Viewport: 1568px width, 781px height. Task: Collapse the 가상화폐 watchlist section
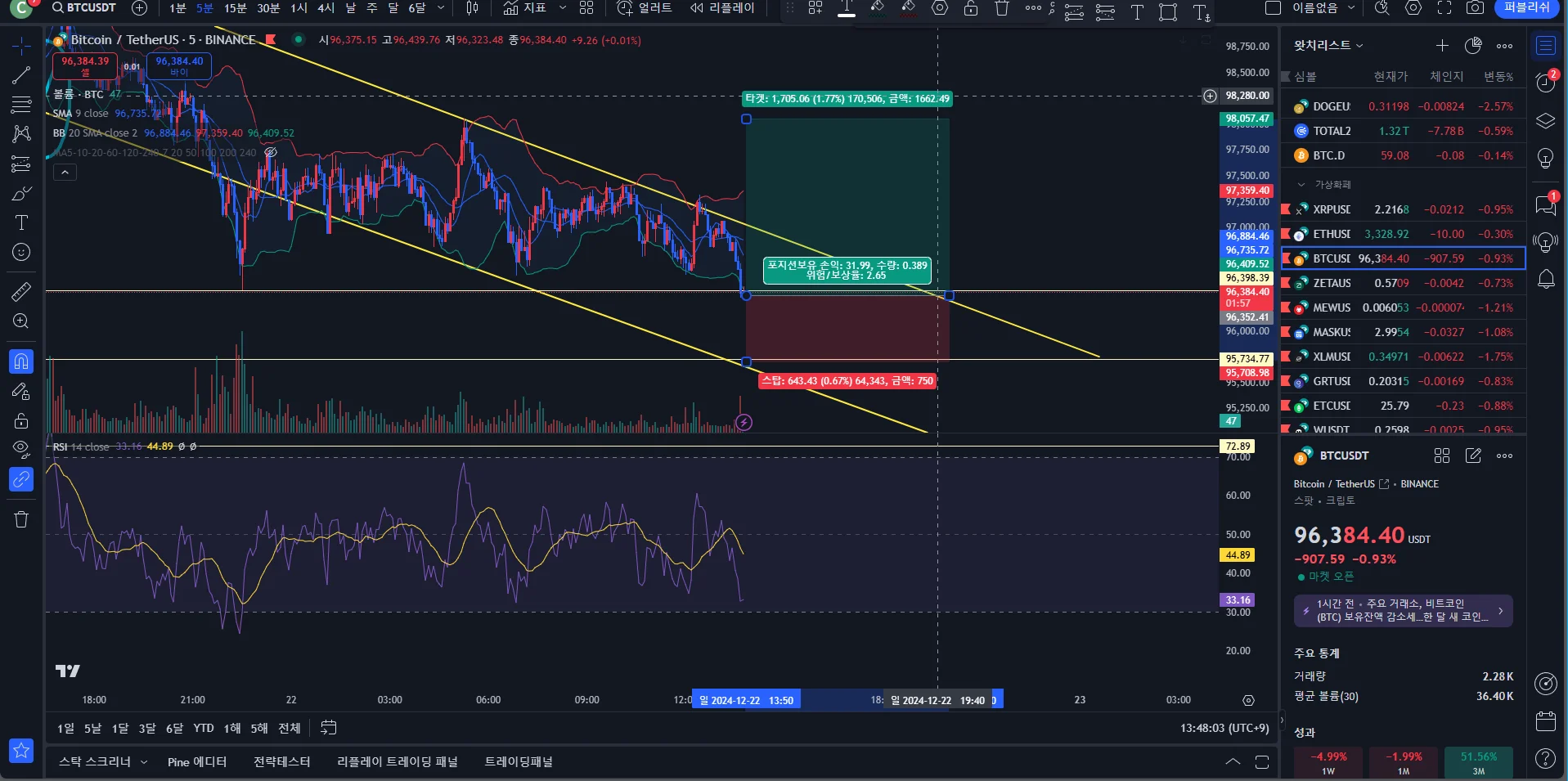pyautogui.click(x=1301, y=185)
